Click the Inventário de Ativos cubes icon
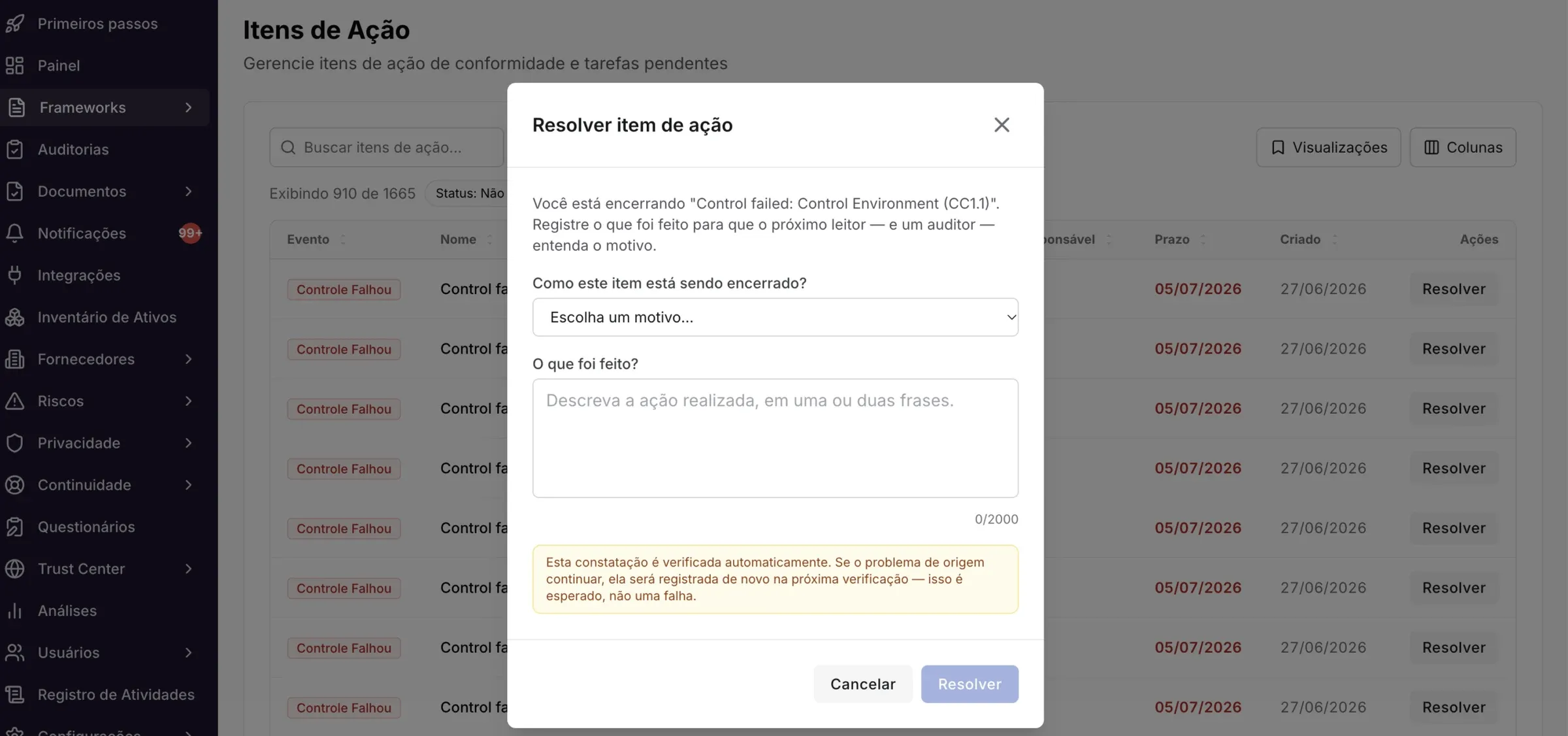This screenshot has height=736, width=1568. (x=14, y=317)
